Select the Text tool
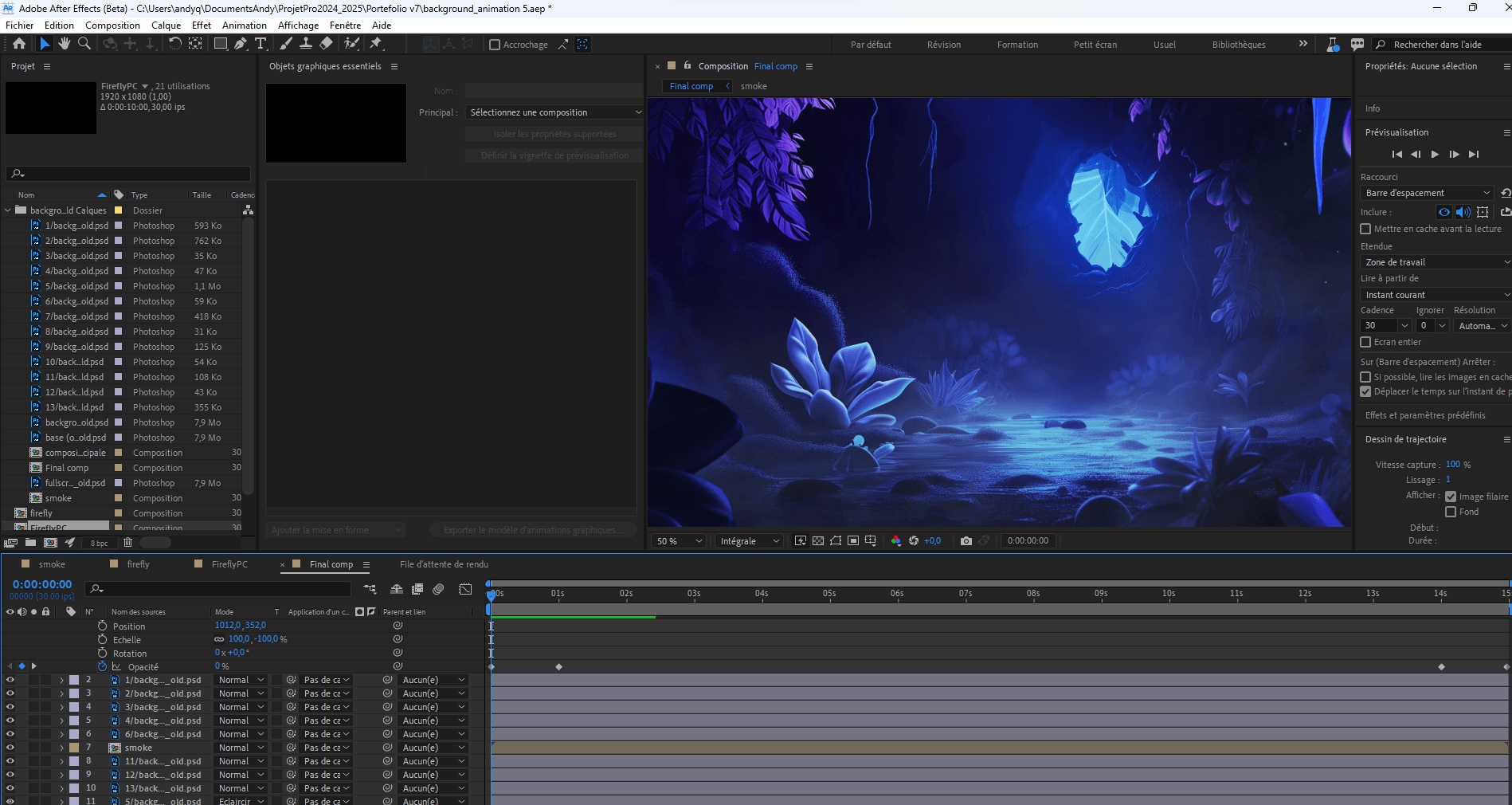The height and width of the screenshot is (805, 1512). click(260, 44)
